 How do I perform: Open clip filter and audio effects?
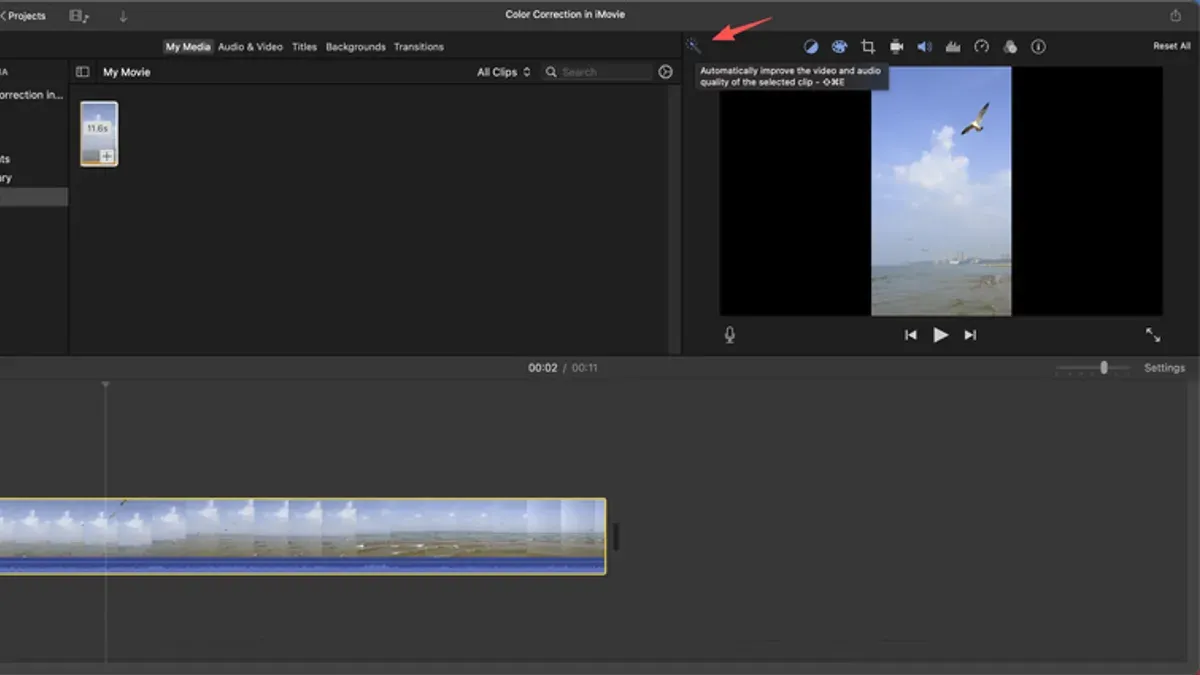pos(1010,46)
